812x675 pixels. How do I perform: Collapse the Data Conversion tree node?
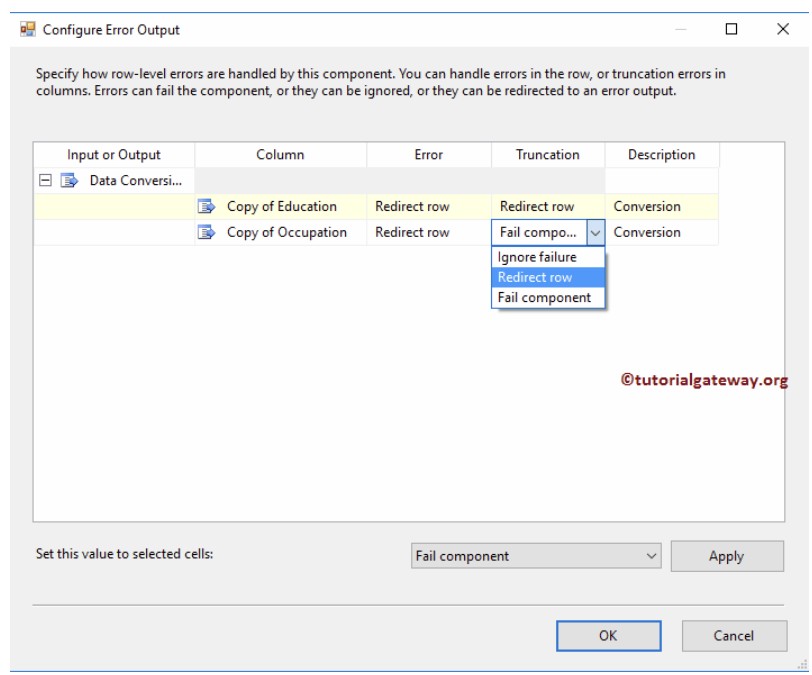click(x=46, y=181)
